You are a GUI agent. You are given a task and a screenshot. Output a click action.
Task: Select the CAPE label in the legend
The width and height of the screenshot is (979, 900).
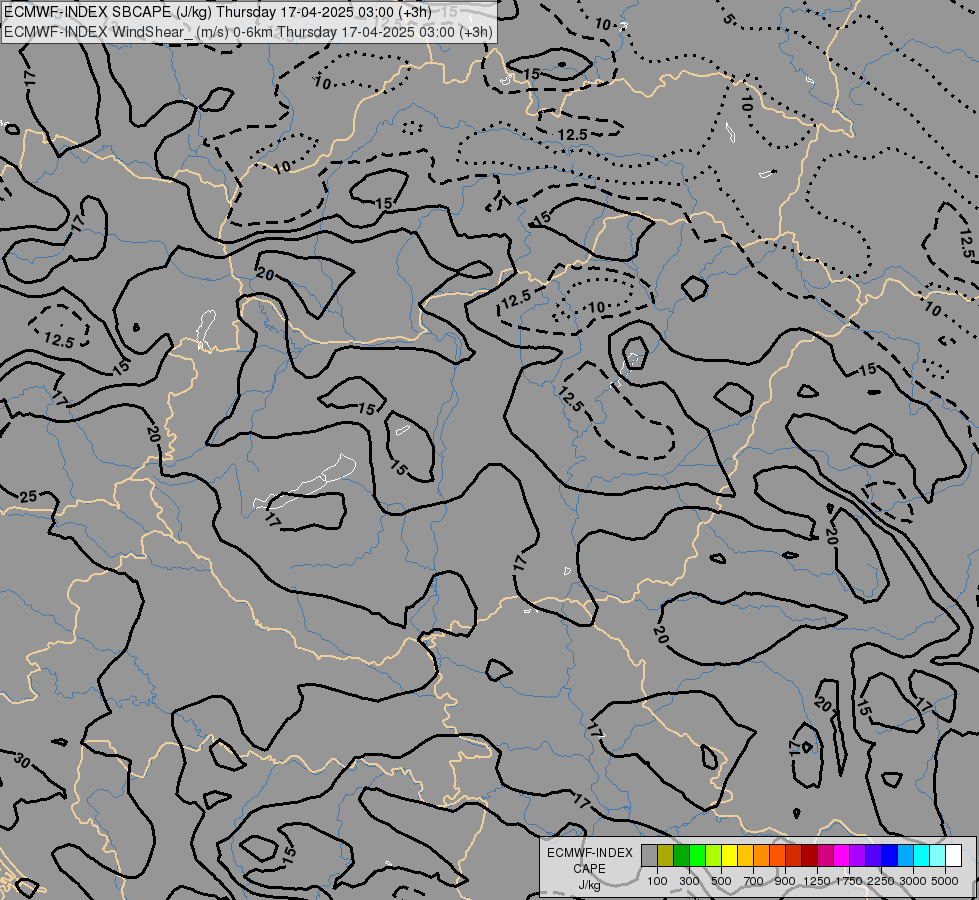(x=589, y=869)
